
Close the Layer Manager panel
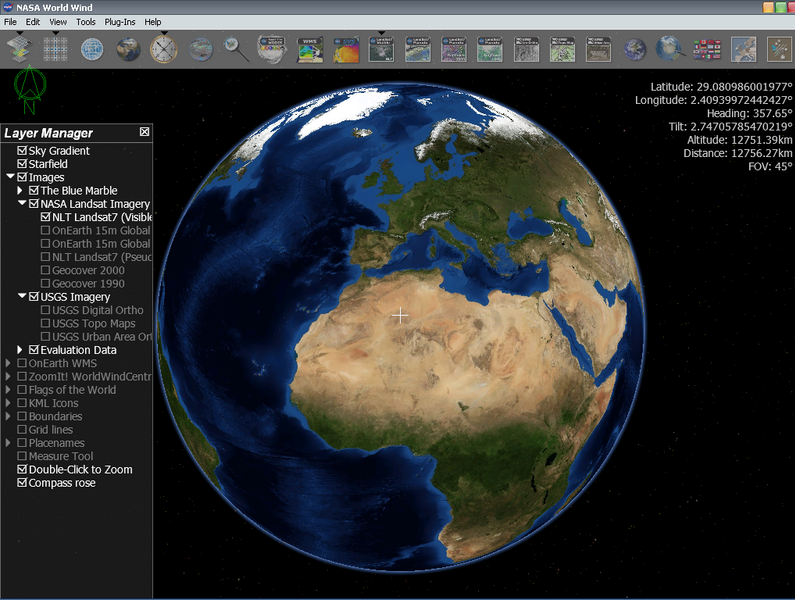coord(144,132)
